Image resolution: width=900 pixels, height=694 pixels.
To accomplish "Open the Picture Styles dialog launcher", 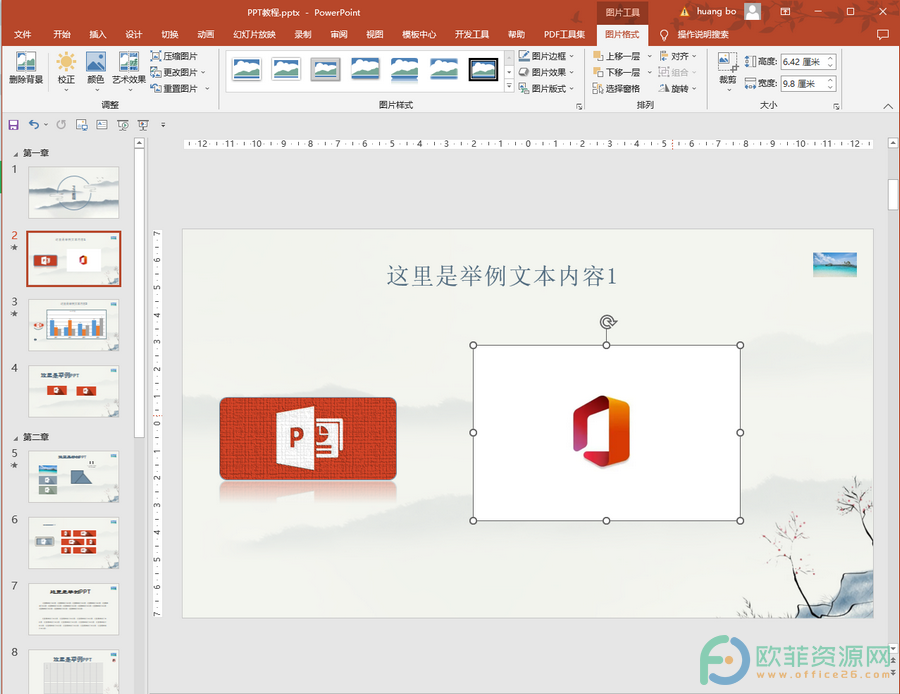I will coord(579,106).
